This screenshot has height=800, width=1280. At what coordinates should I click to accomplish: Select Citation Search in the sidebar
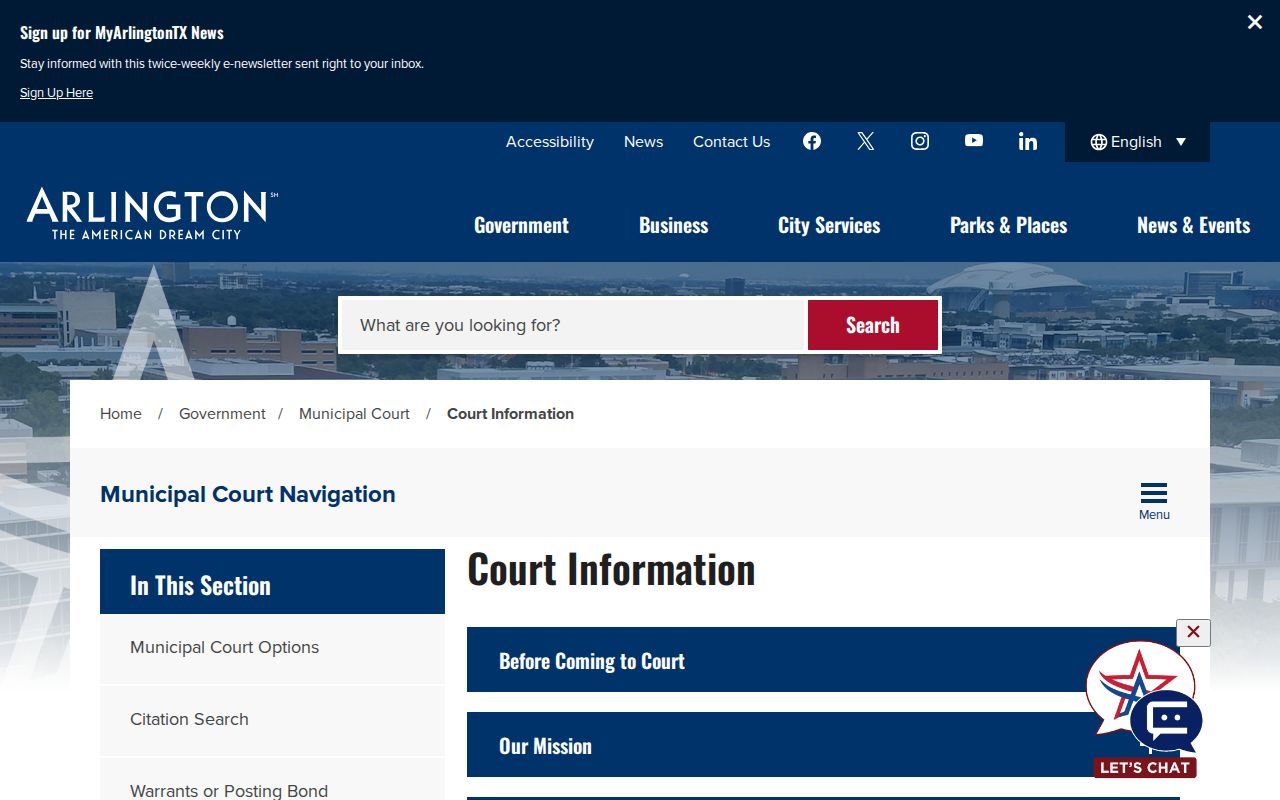point(272,720)
